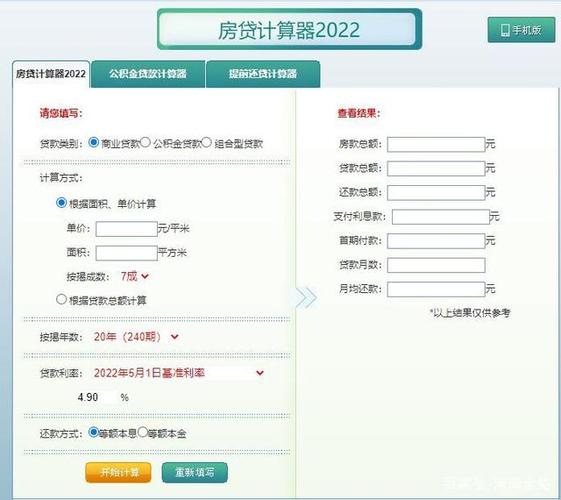Open the 贷款利率 2022年5月1日基准利率 dropdown
Viewport: 561px width, 500px height.
(x=179, y=373)
